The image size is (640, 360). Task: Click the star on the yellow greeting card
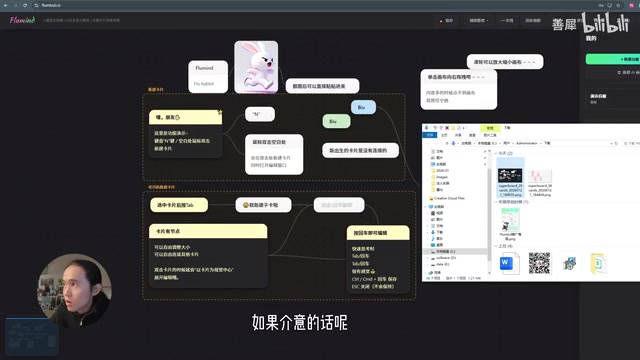pos(220,112)
